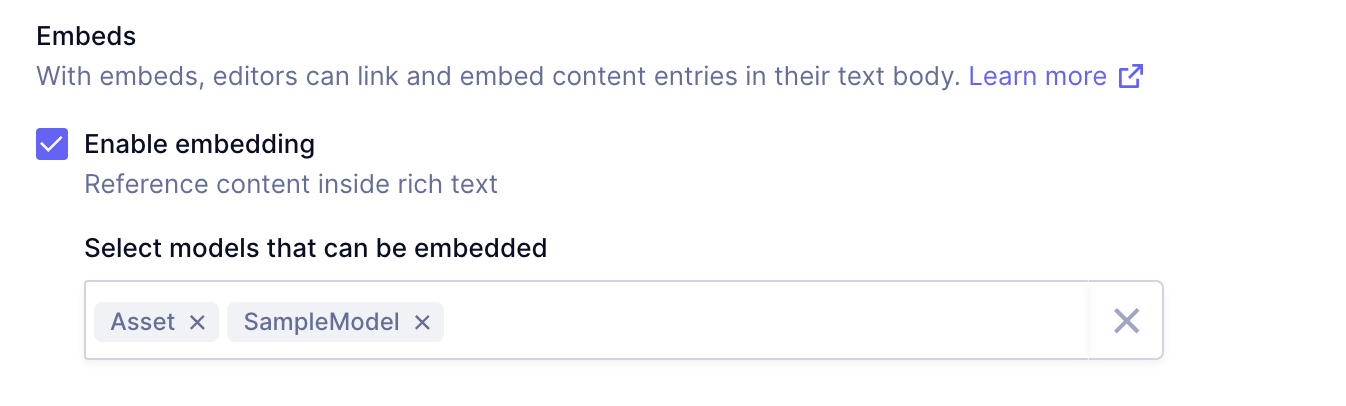Click the divider left of the clear-all X

[1089, 321]
